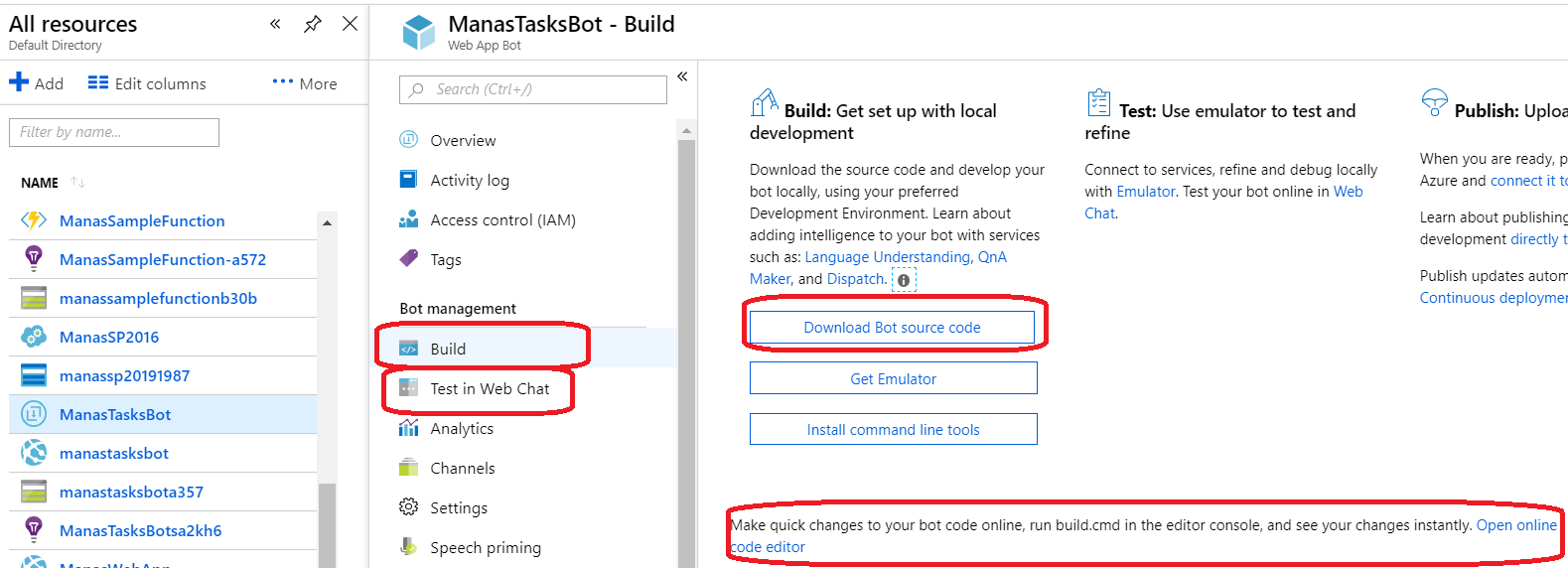Click the Download Bot source code button

892,327
